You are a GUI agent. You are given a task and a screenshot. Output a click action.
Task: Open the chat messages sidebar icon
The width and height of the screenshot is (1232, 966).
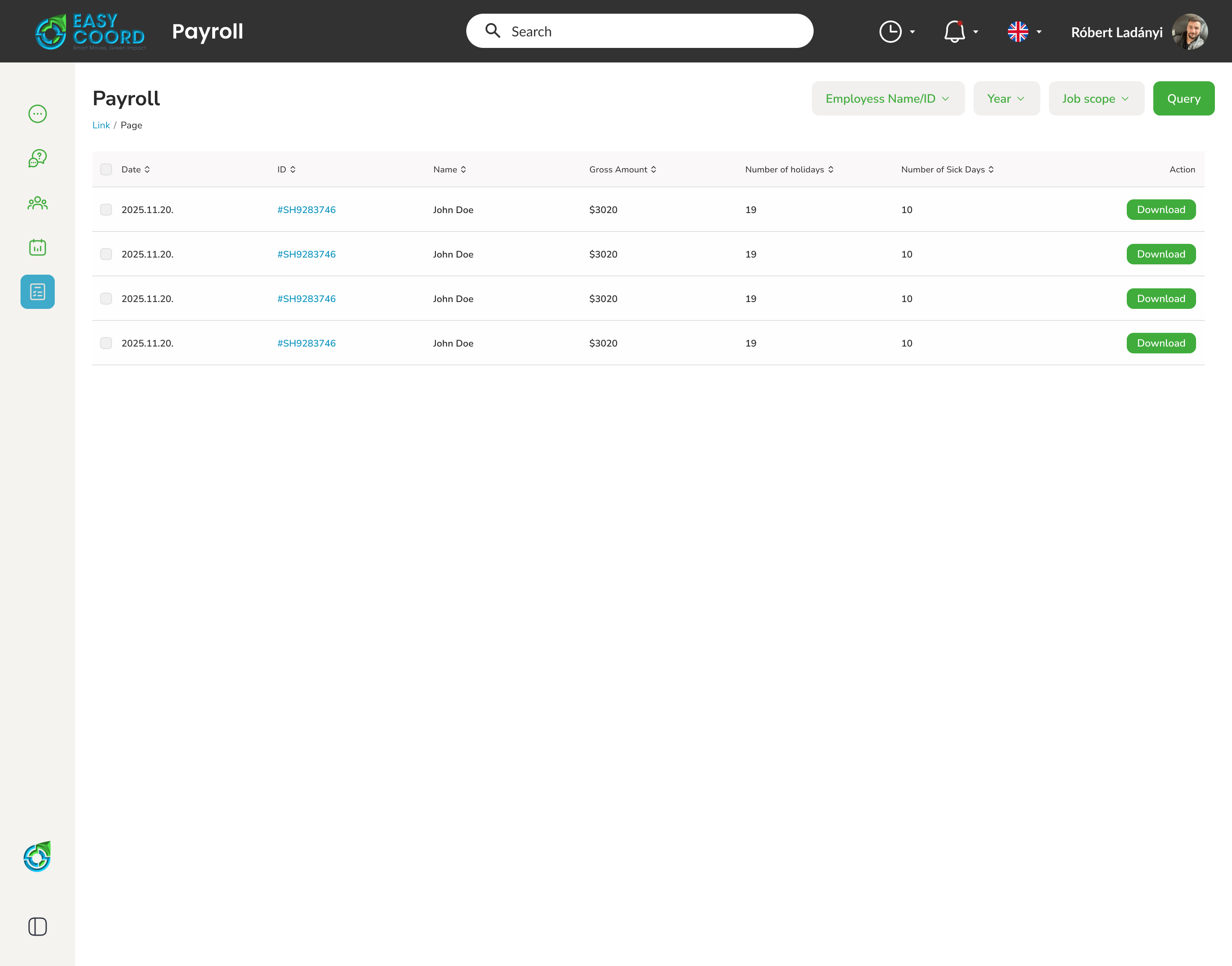(37, 114)
